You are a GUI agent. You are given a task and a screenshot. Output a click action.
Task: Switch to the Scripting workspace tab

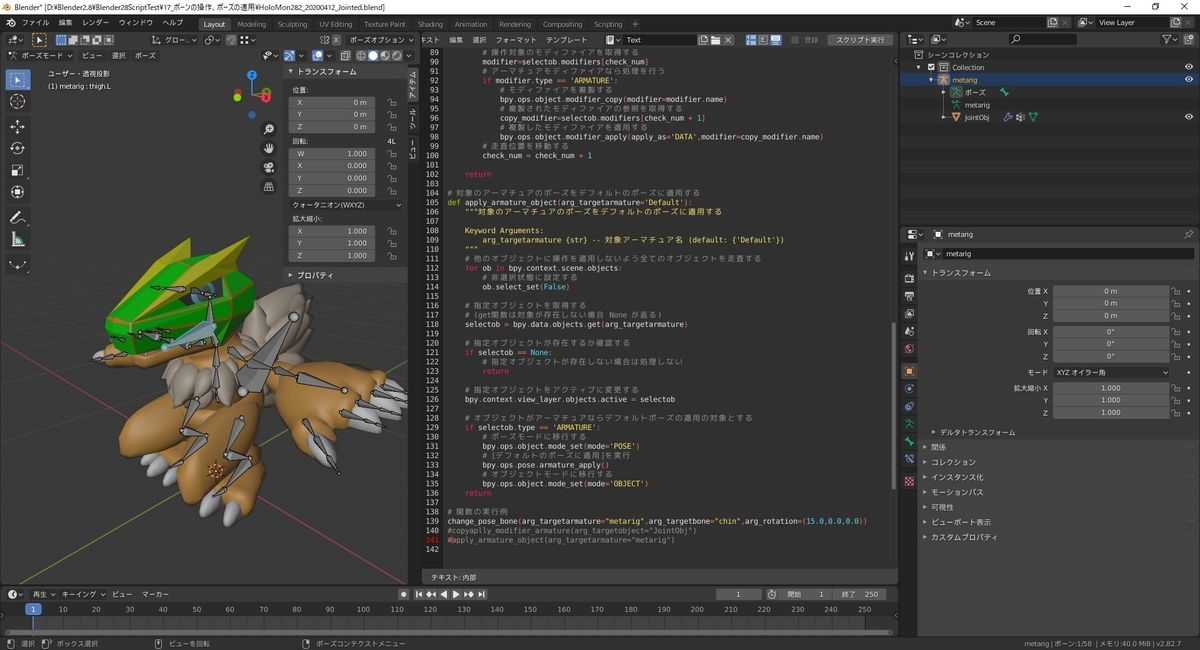pyautogui.click(x=607, y=24)
